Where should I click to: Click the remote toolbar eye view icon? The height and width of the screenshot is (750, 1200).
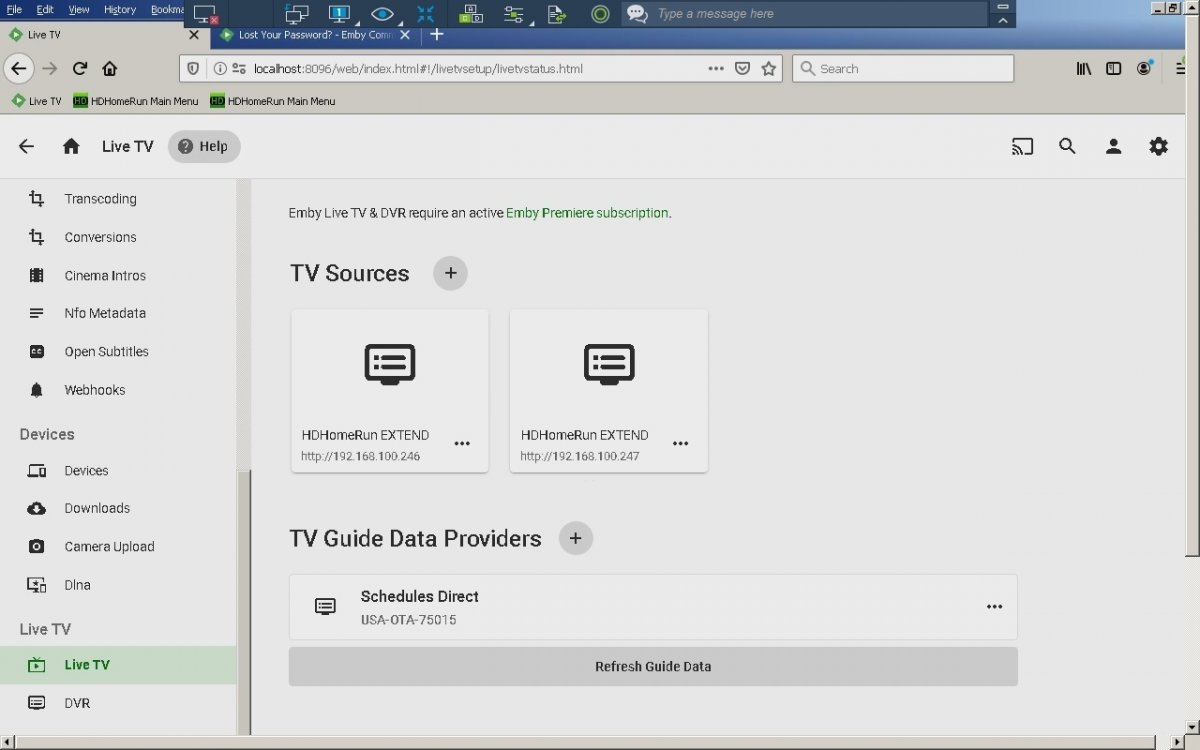(x=382, y=14)
